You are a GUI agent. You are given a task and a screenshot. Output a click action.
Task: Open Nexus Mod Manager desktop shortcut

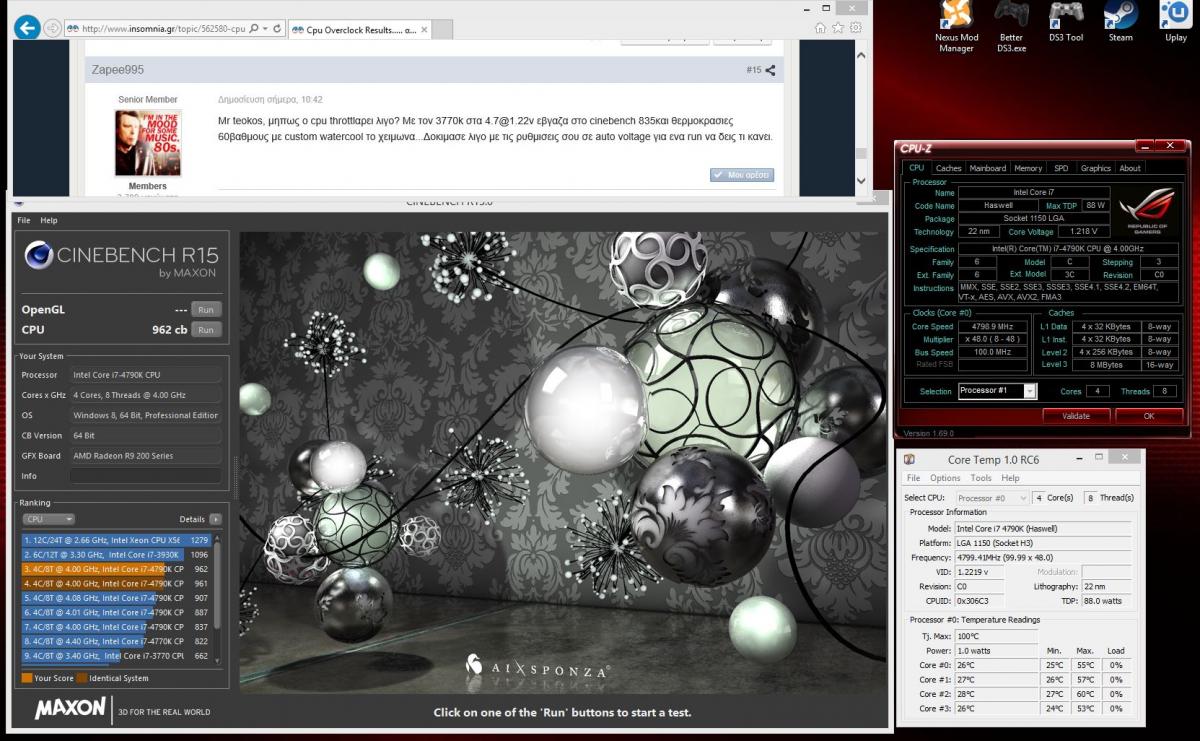click(x=955, y=26)
